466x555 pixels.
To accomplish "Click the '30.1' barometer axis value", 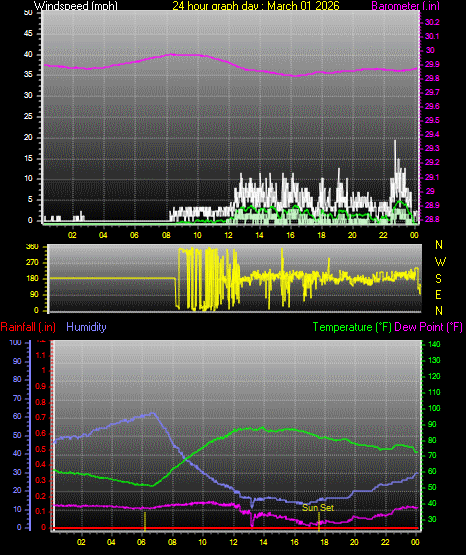I will click(432, 36).
